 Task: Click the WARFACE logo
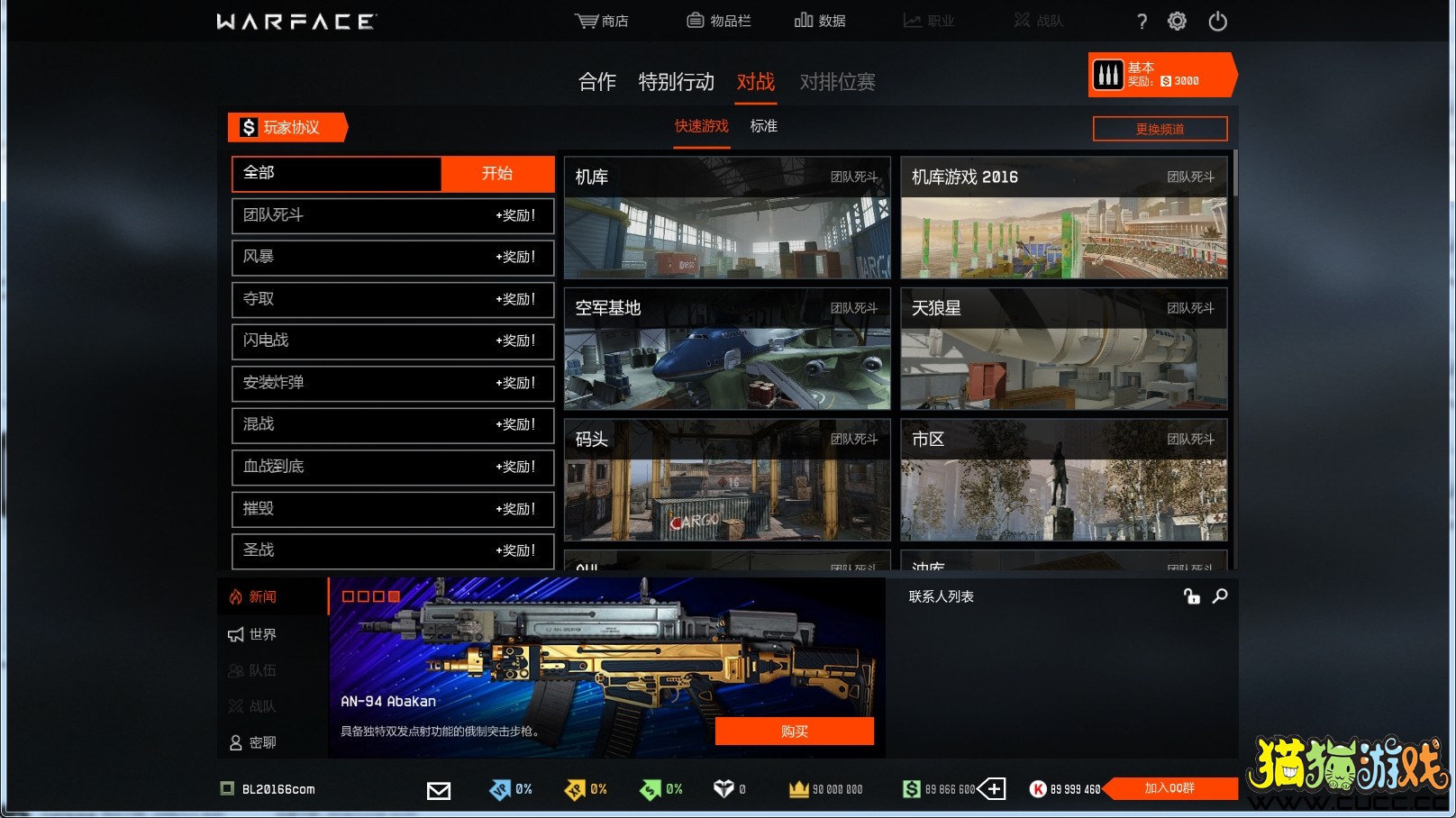click(296, 22)
